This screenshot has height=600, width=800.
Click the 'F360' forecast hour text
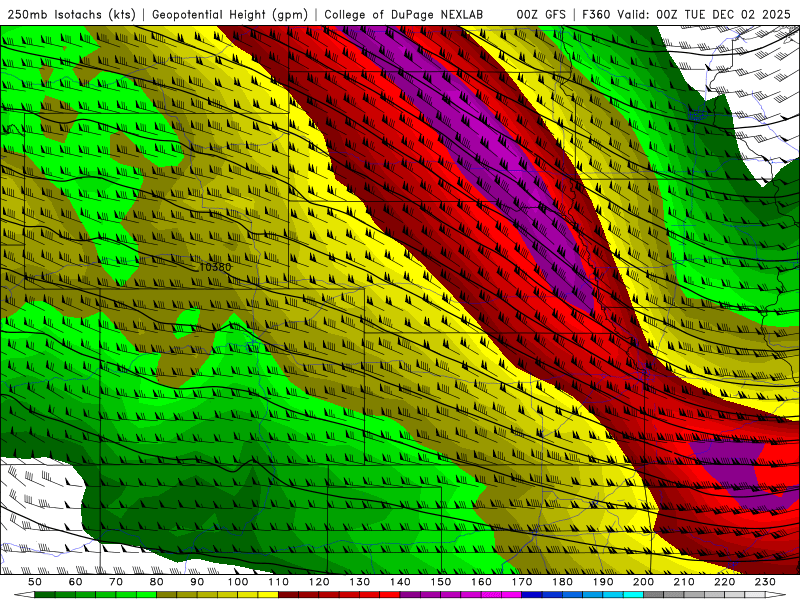(597, 15)
